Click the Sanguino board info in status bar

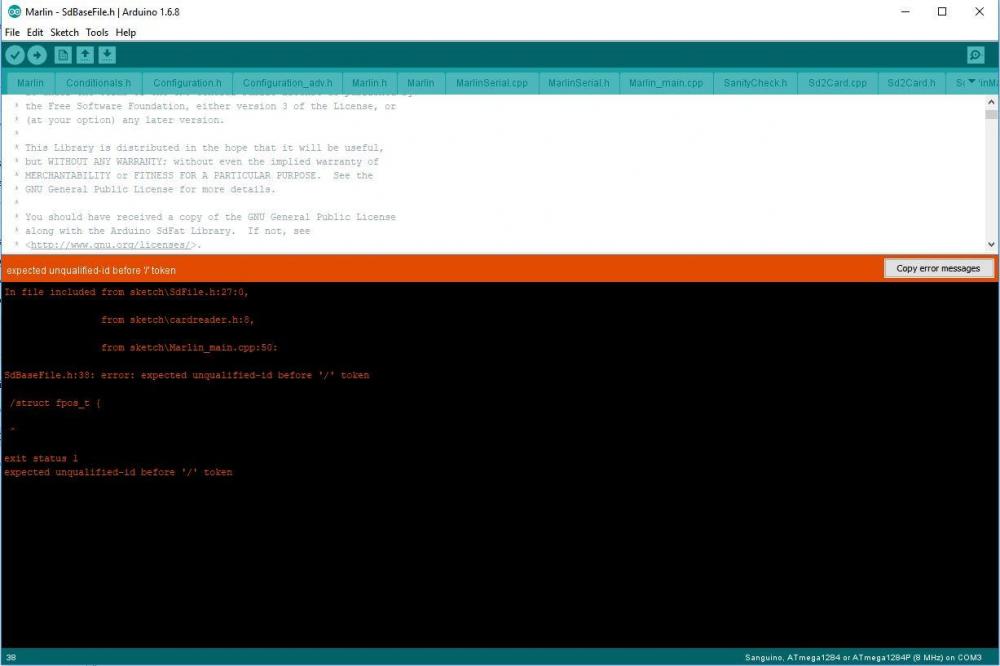coord(863,657)
